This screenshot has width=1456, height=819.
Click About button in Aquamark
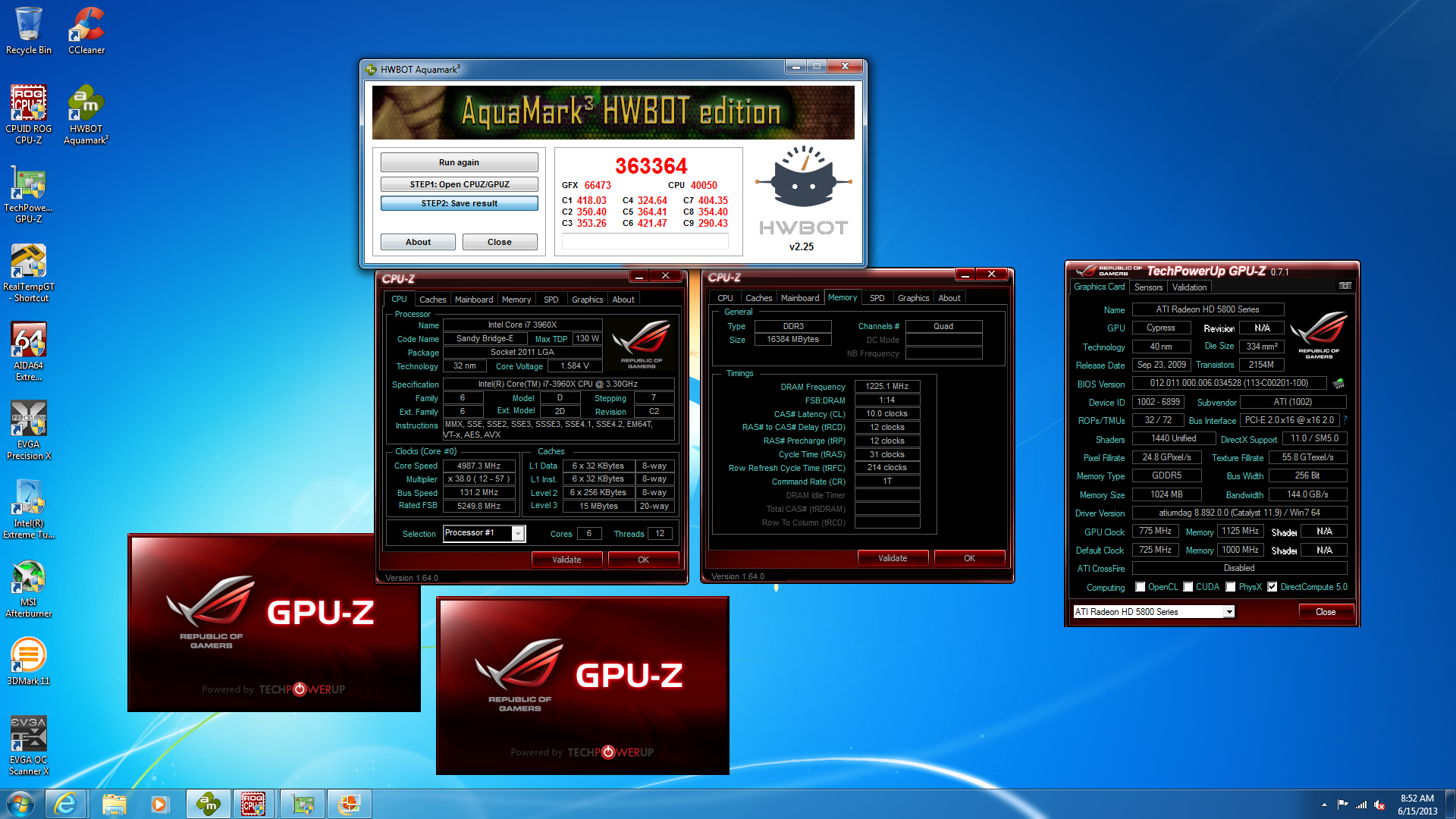coord(418,242)
